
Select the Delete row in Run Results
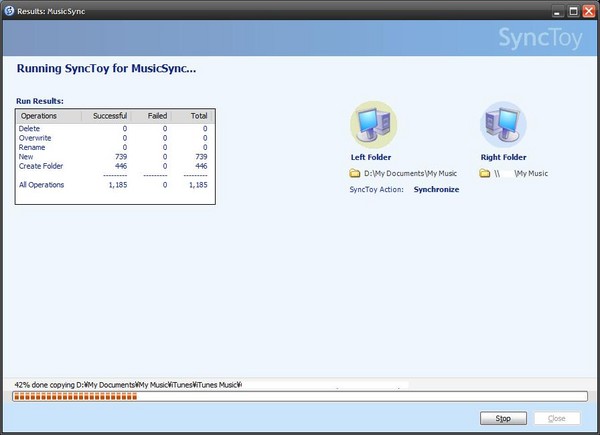pos(115,129)
